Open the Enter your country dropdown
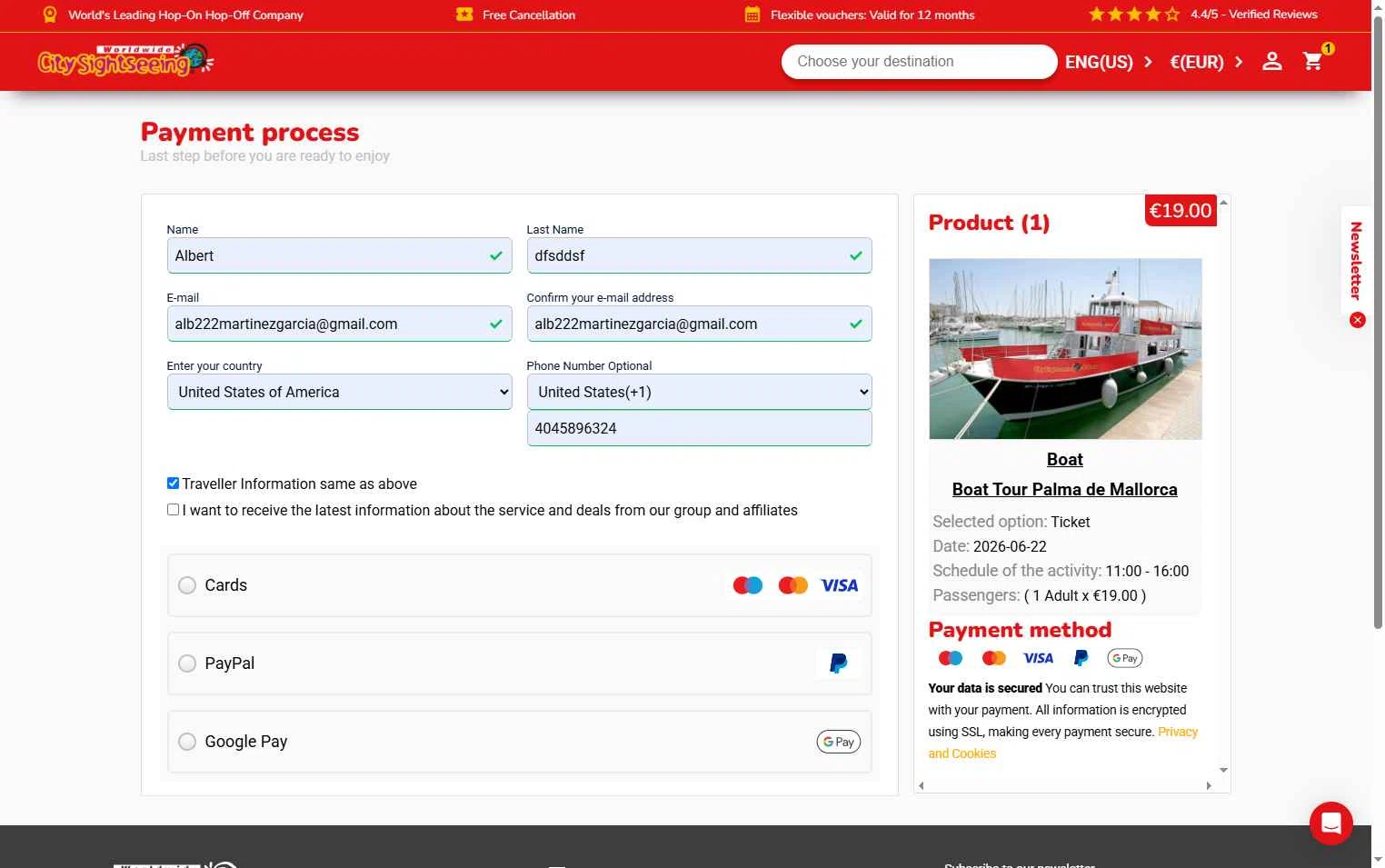The image size is (1385, 868). (340, 392)
